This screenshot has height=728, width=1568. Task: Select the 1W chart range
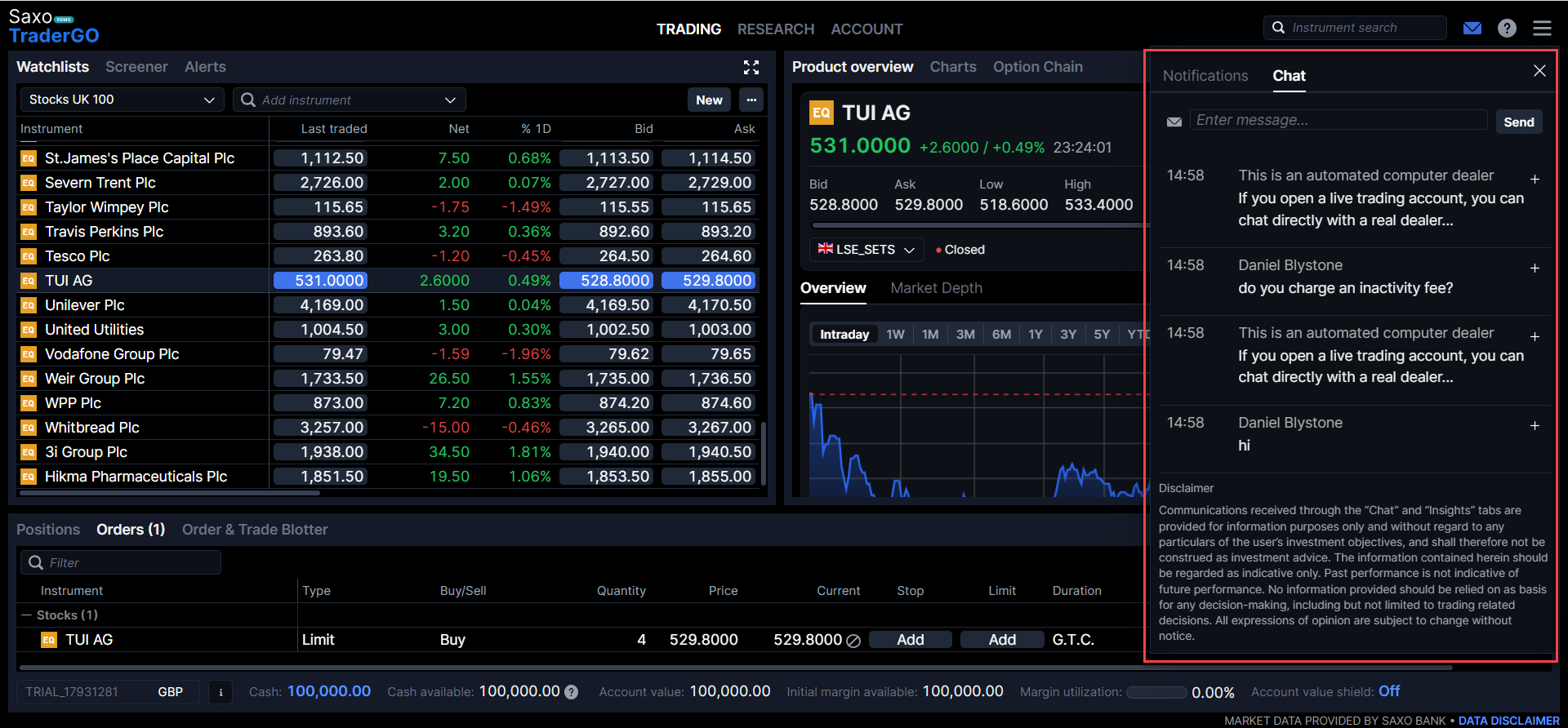895,335
